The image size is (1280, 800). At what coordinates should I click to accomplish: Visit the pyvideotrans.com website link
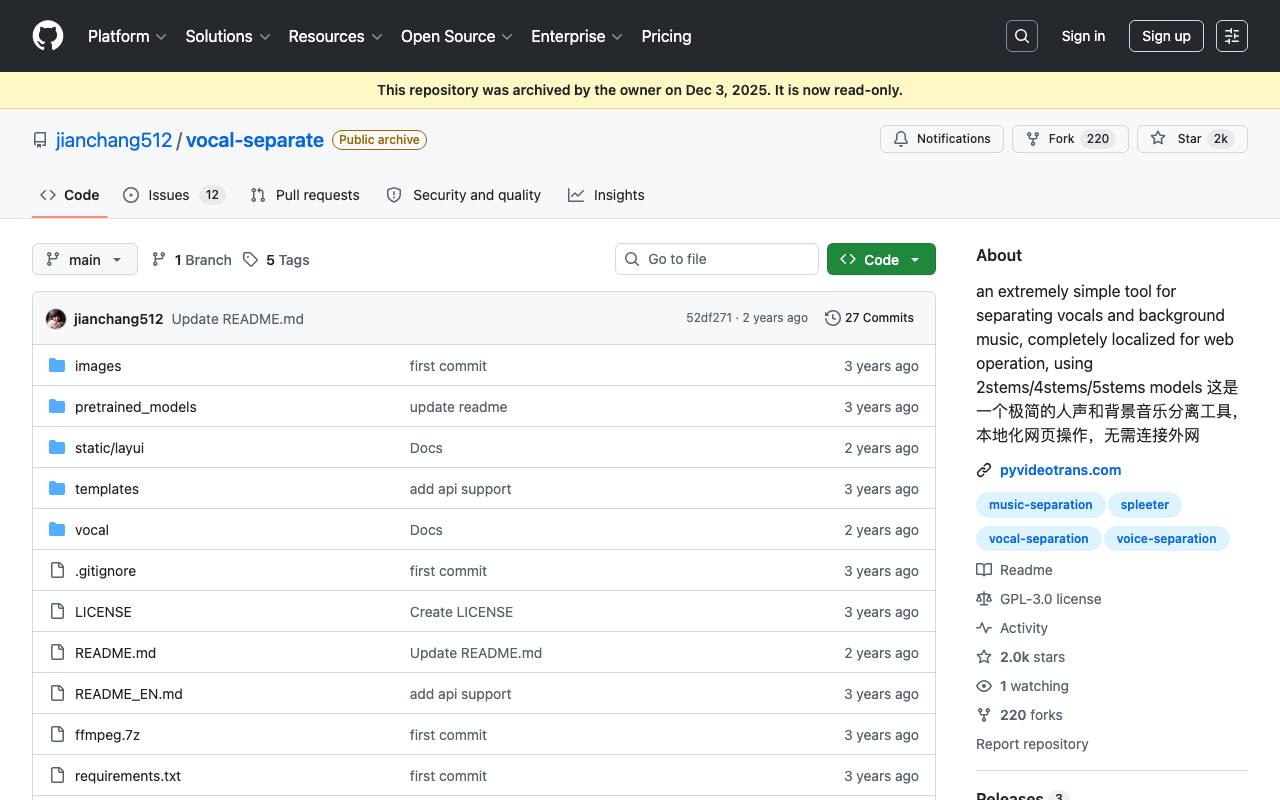tap(1060, 470)
